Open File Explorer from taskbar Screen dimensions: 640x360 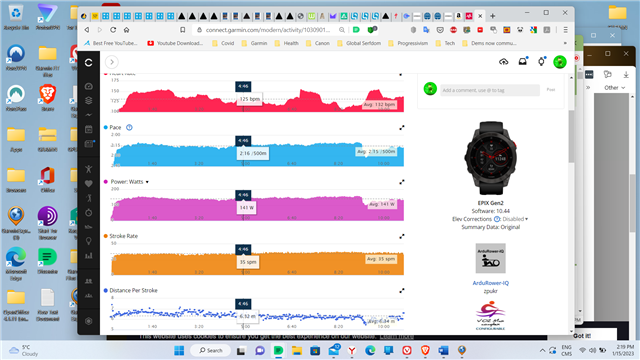[x=297, y=350]
